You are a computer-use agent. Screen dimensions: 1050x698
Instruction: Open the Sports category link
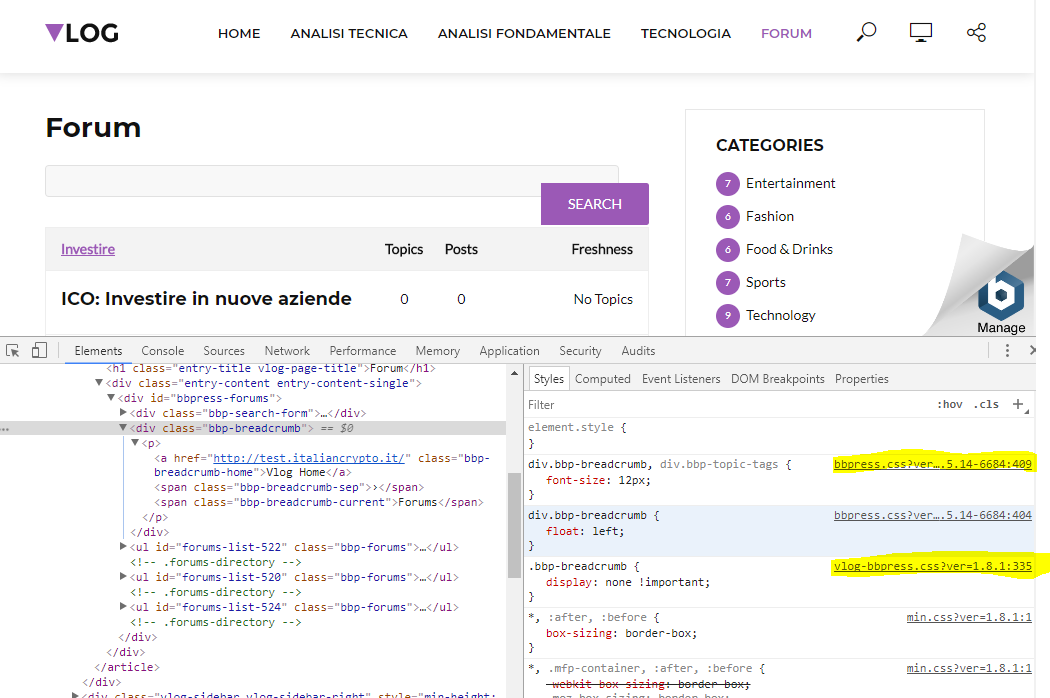[x=765, y=282]
